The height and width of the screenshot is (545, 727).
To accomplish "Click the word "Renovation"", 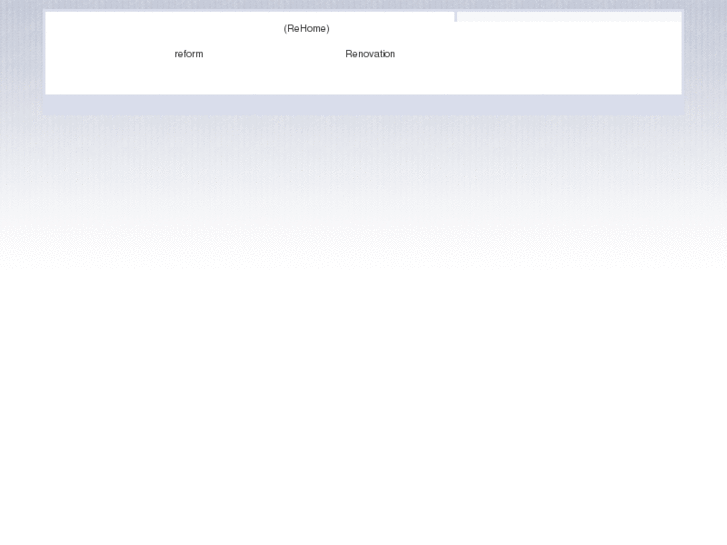I will click(370, 54).
